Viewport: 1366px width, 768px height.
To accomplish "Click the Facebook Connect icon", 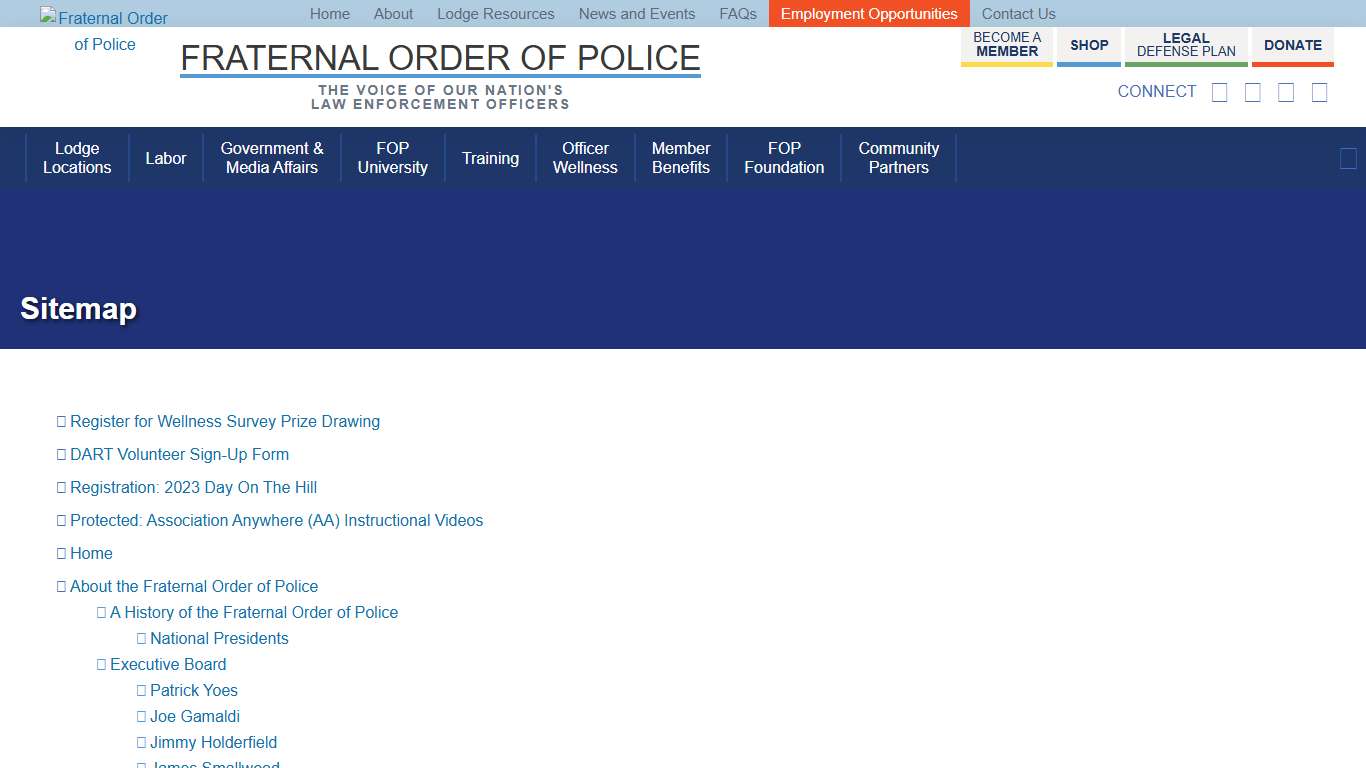I will 1219,92.
